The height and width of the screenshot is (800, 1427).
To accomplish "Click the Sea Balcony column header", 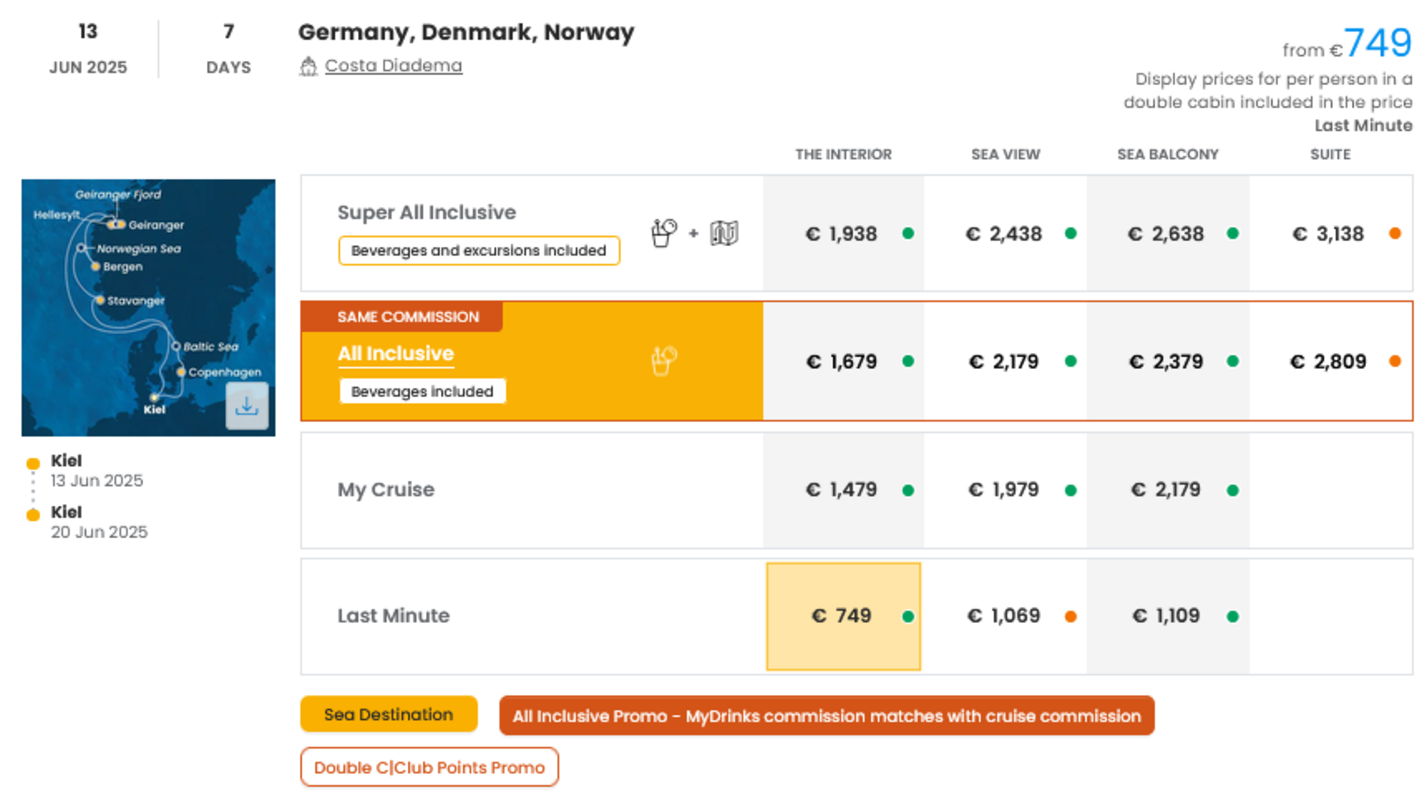I will [1167, 154].
